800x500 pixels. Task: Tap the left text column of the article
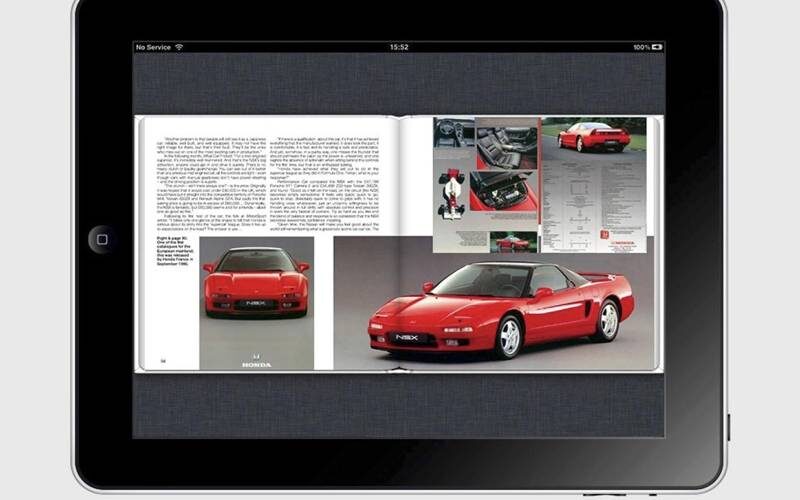[x=211, y=184]
